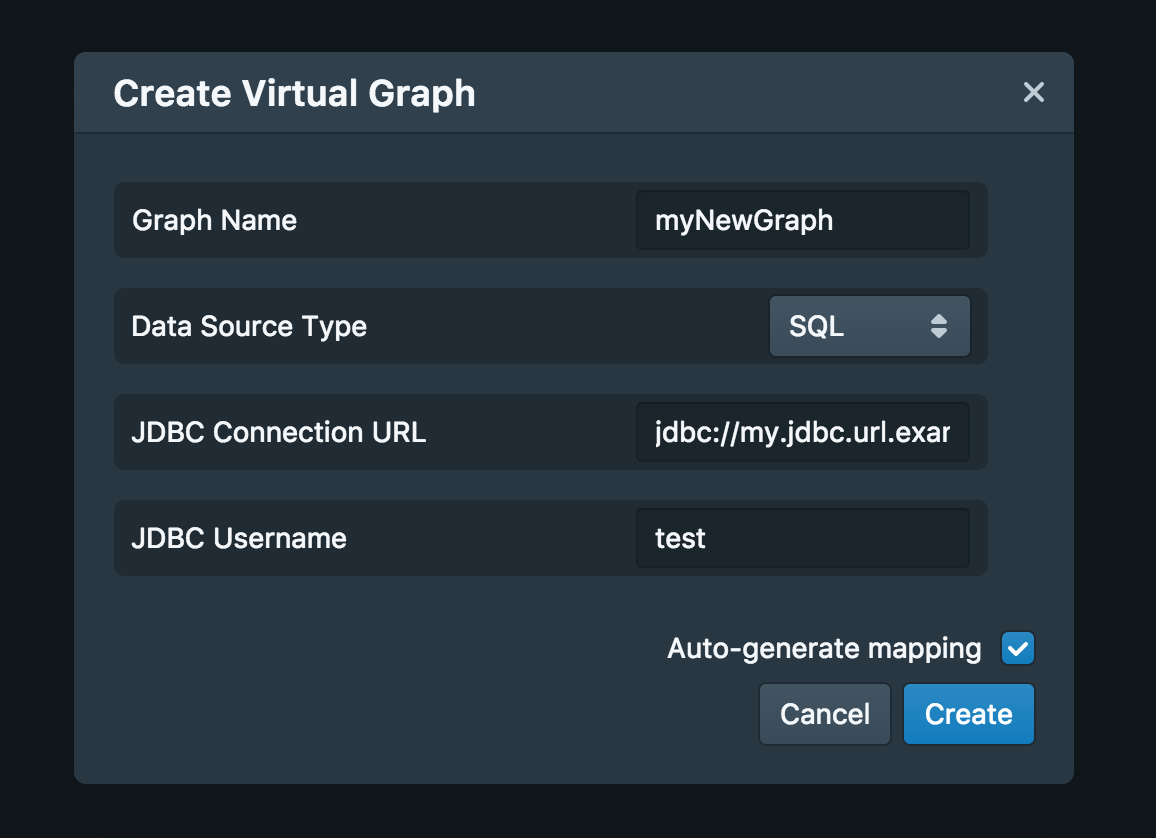This screenshot has height=838, width=1156.
Task: Open the Data Source Type dropdown
Action: click(x=869, y=326)
